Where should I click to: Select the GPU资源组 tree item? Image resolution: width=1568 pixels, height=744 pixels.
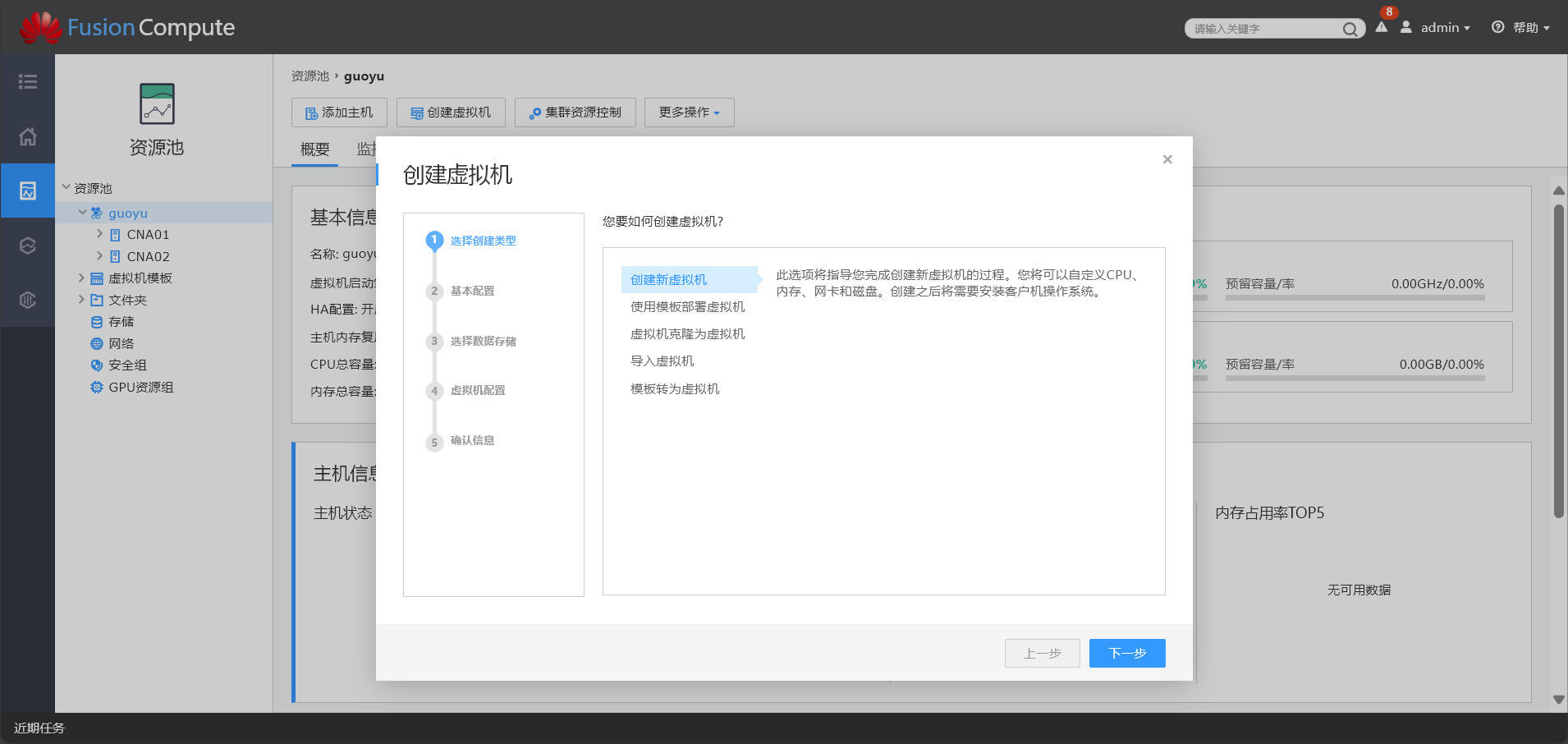(141, 387)
